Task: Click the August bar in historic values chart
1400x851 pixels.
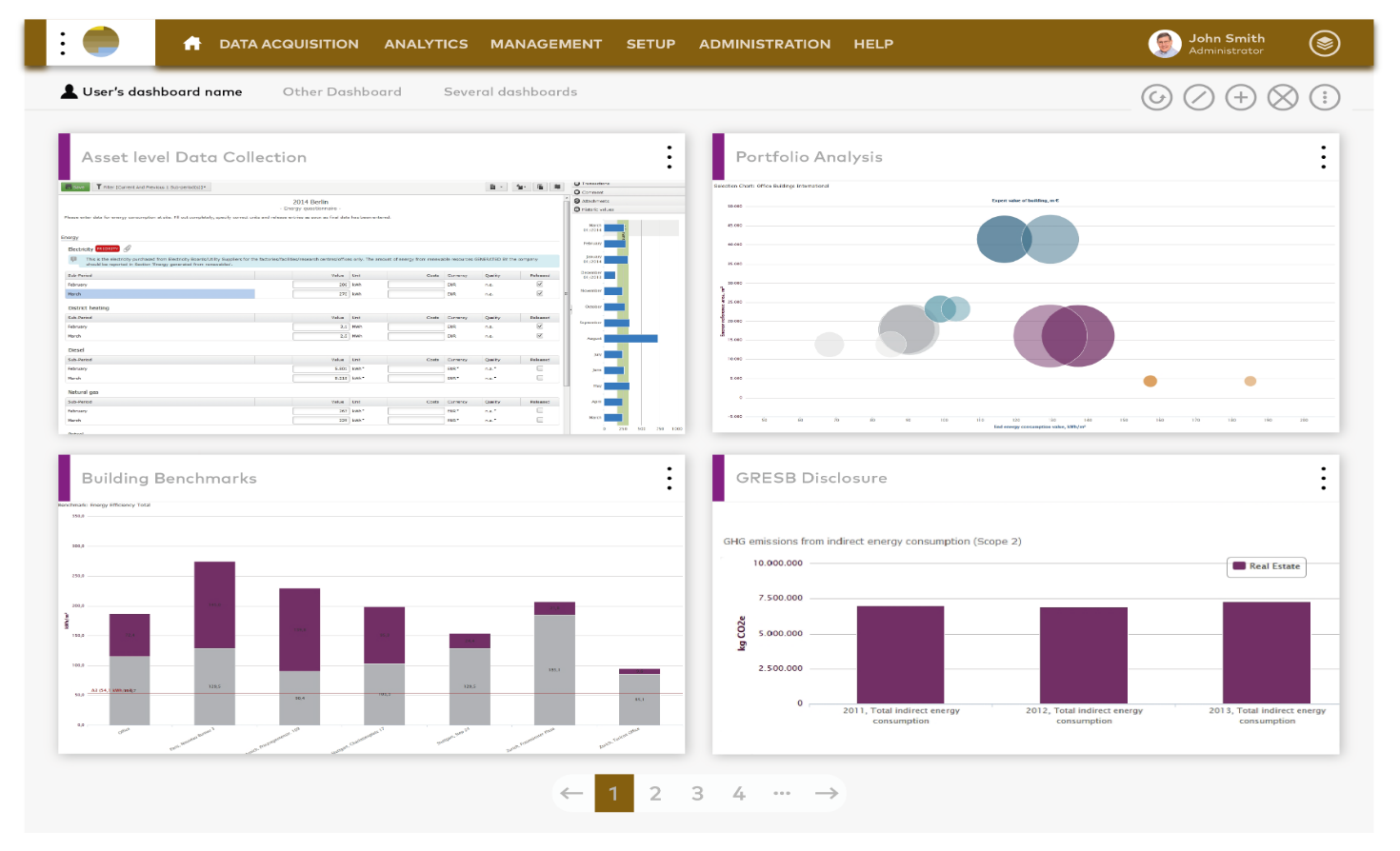Action: tap(630, 338)
